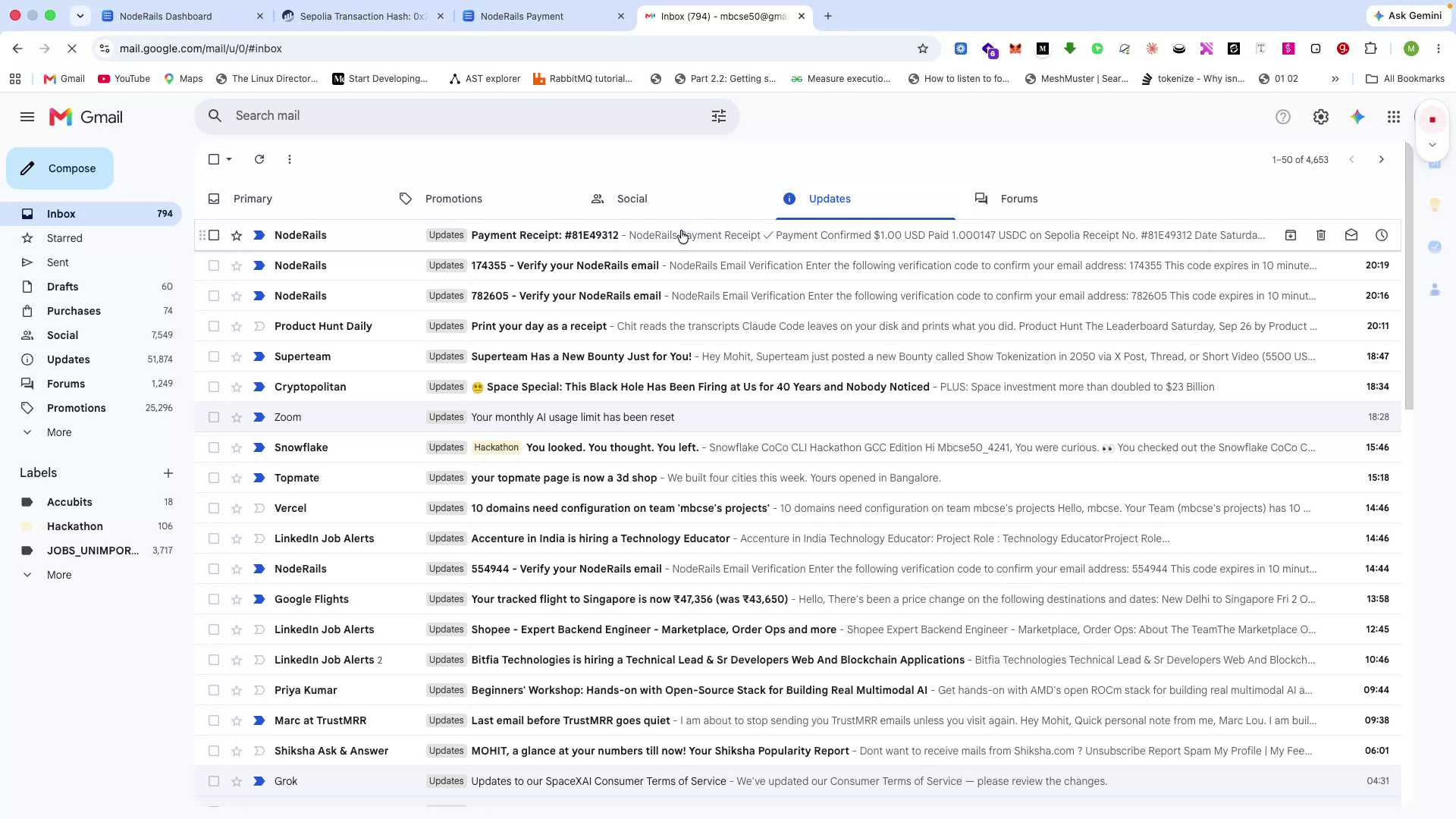Image resolution: width=1456 pixels, height=819 pixels.
Task: Toggle importance marker on Zoom email
Action: pos(259,417)
